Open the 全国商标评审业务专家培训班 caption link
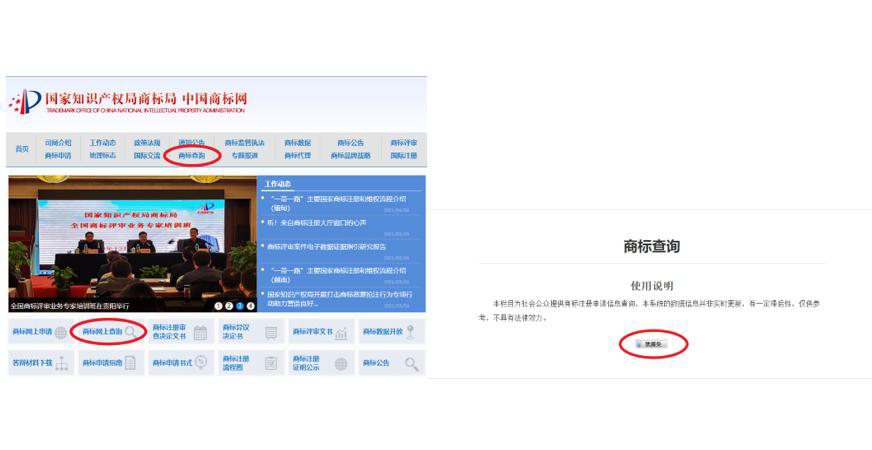 [70, 306]
